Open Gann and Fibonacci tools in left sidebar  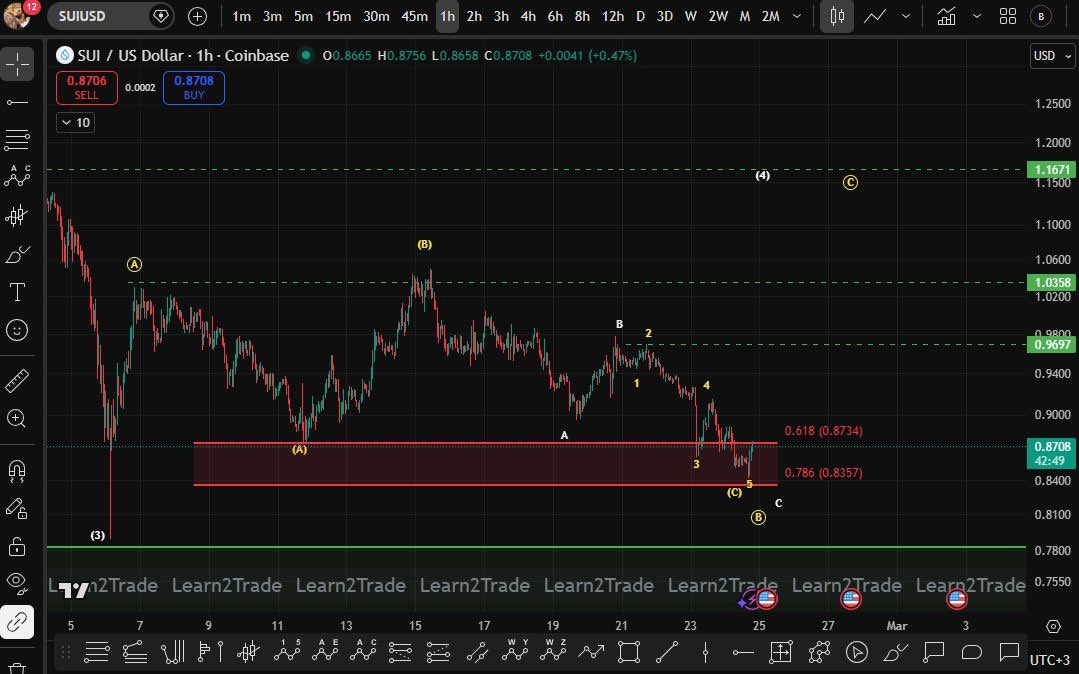[x=17, y=140]
